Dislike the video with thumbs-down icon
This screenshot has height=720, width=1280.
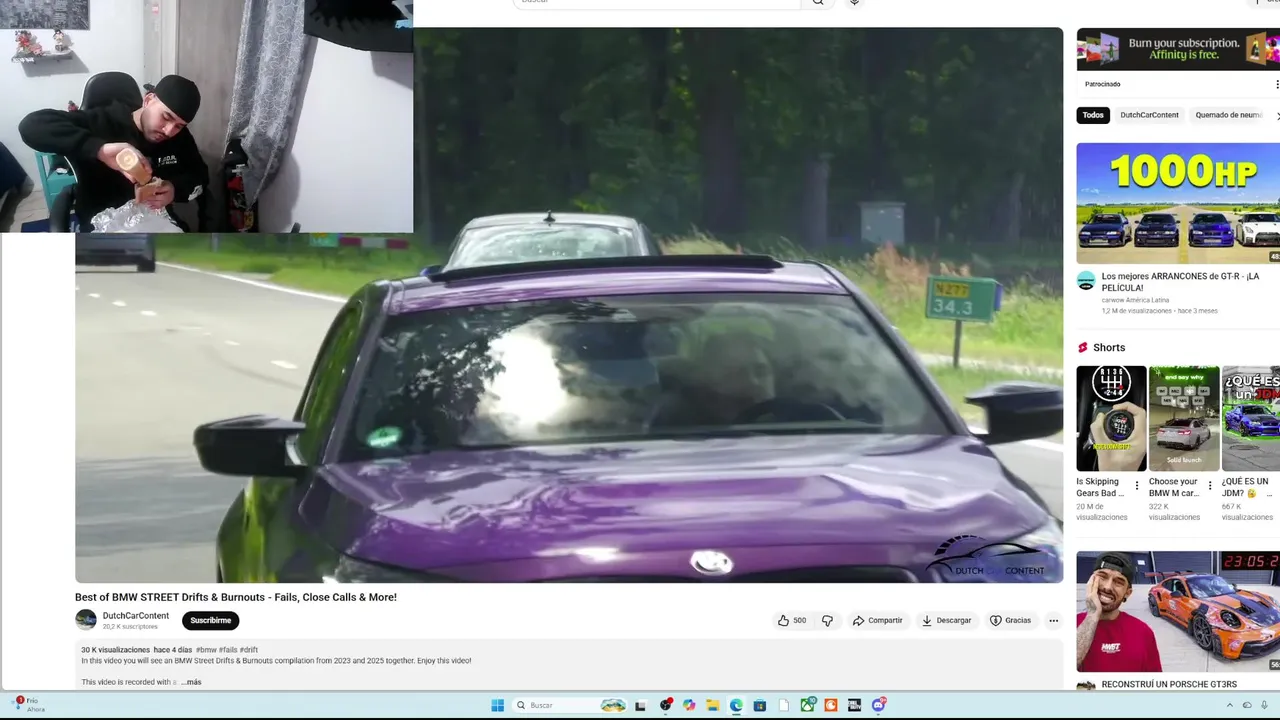click(827, 620)
